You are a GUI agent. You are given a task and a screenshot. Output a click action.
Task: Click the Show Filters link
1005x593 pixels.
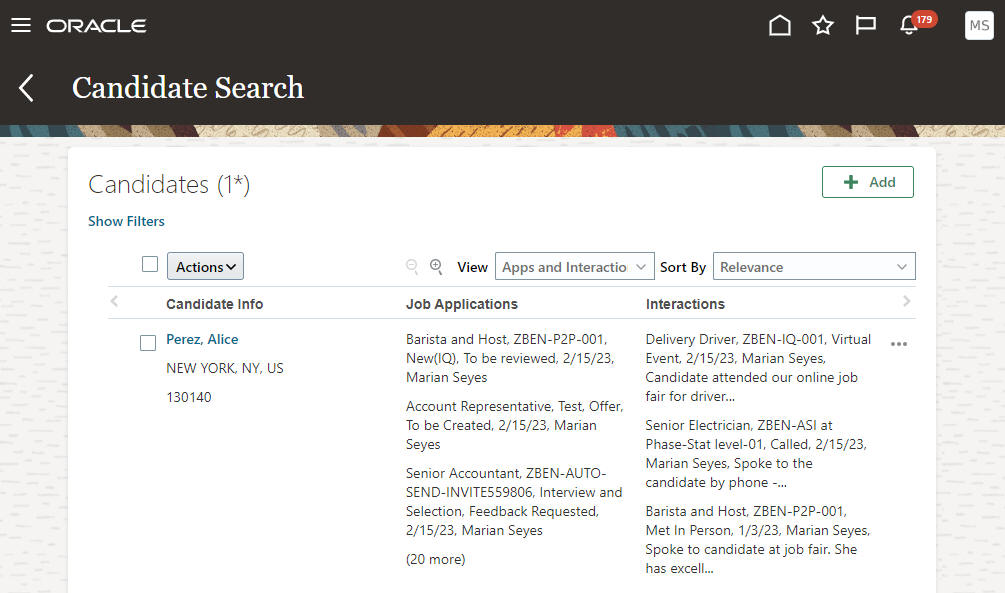pyautogui.click(x=126, y=221)
